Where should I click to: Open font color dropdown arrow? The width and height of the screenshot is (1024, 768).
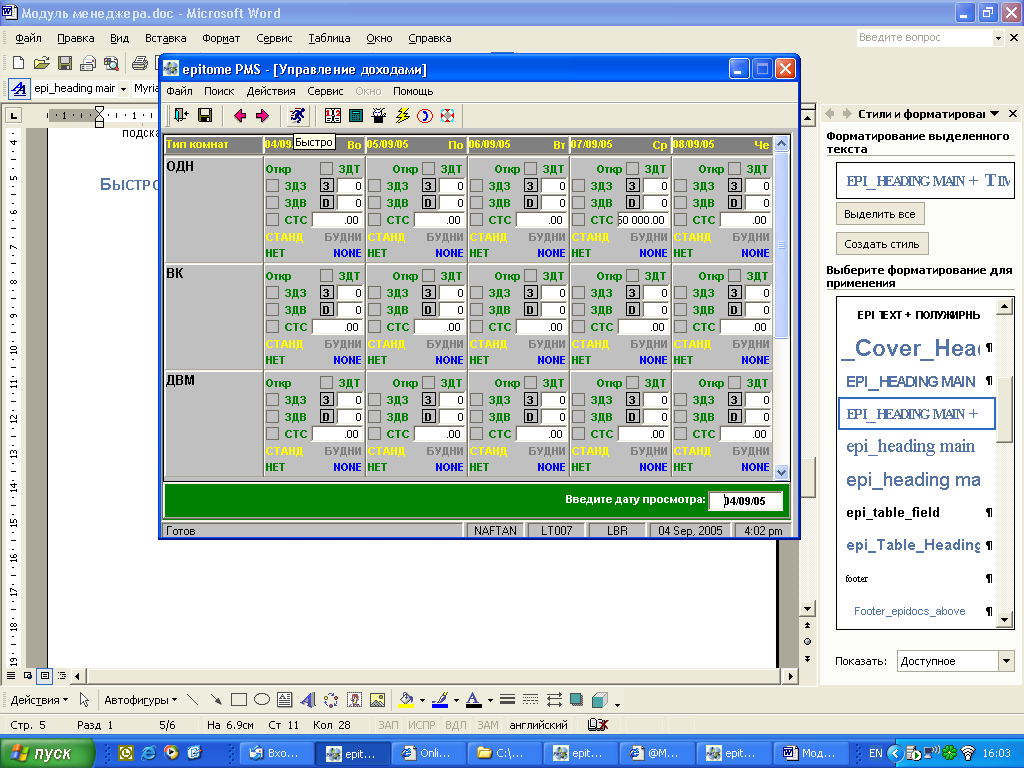pyautogui.click(x=490, y=700)
